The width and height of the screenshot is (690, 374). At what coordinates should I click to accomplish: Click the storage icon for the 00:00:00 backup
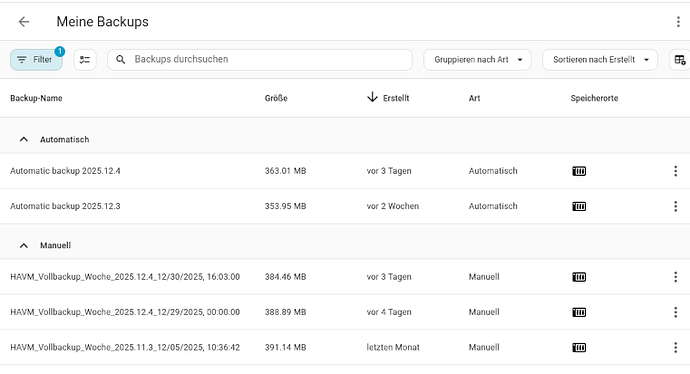579,312
